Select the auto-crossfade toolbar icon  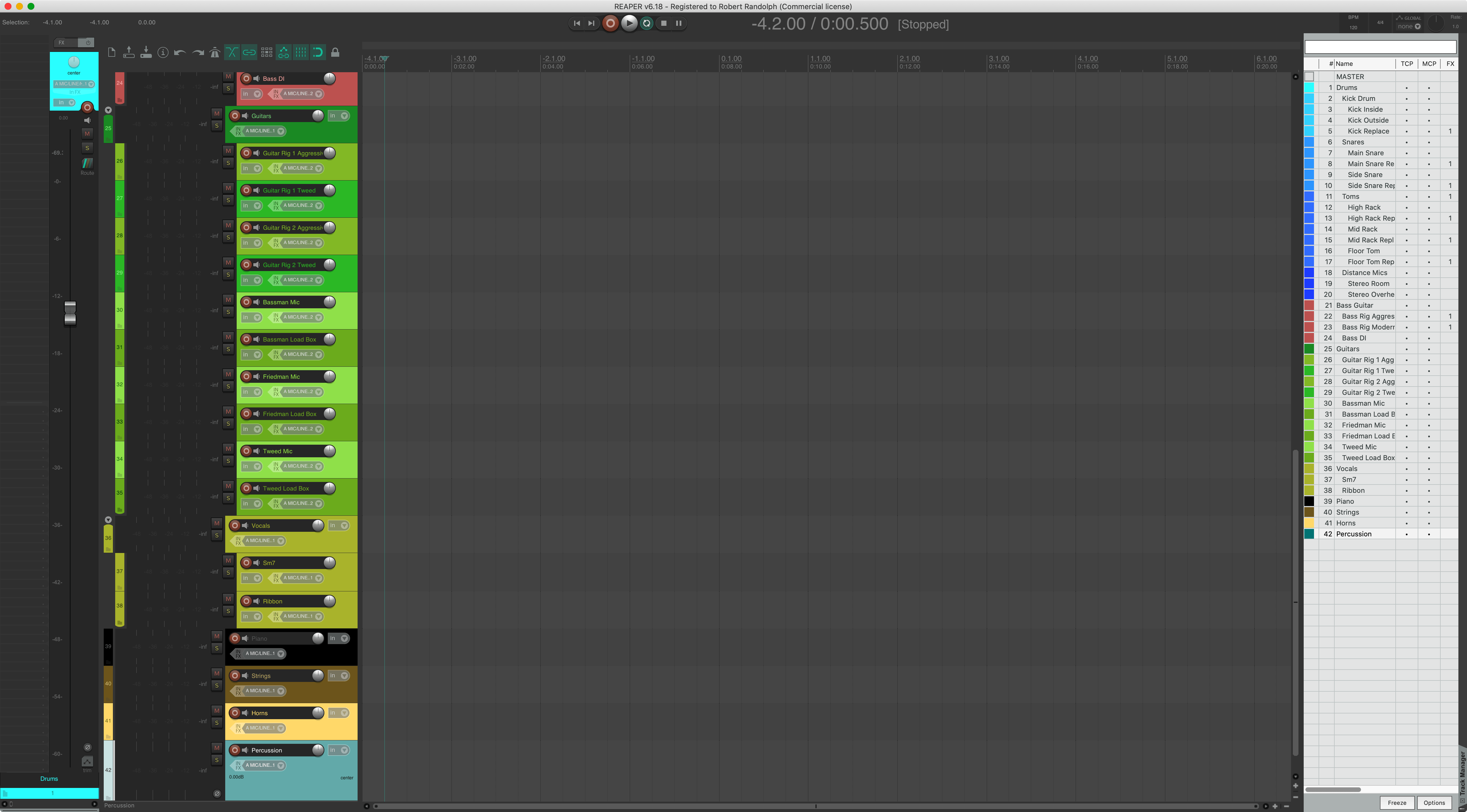[x=232, y=52]
